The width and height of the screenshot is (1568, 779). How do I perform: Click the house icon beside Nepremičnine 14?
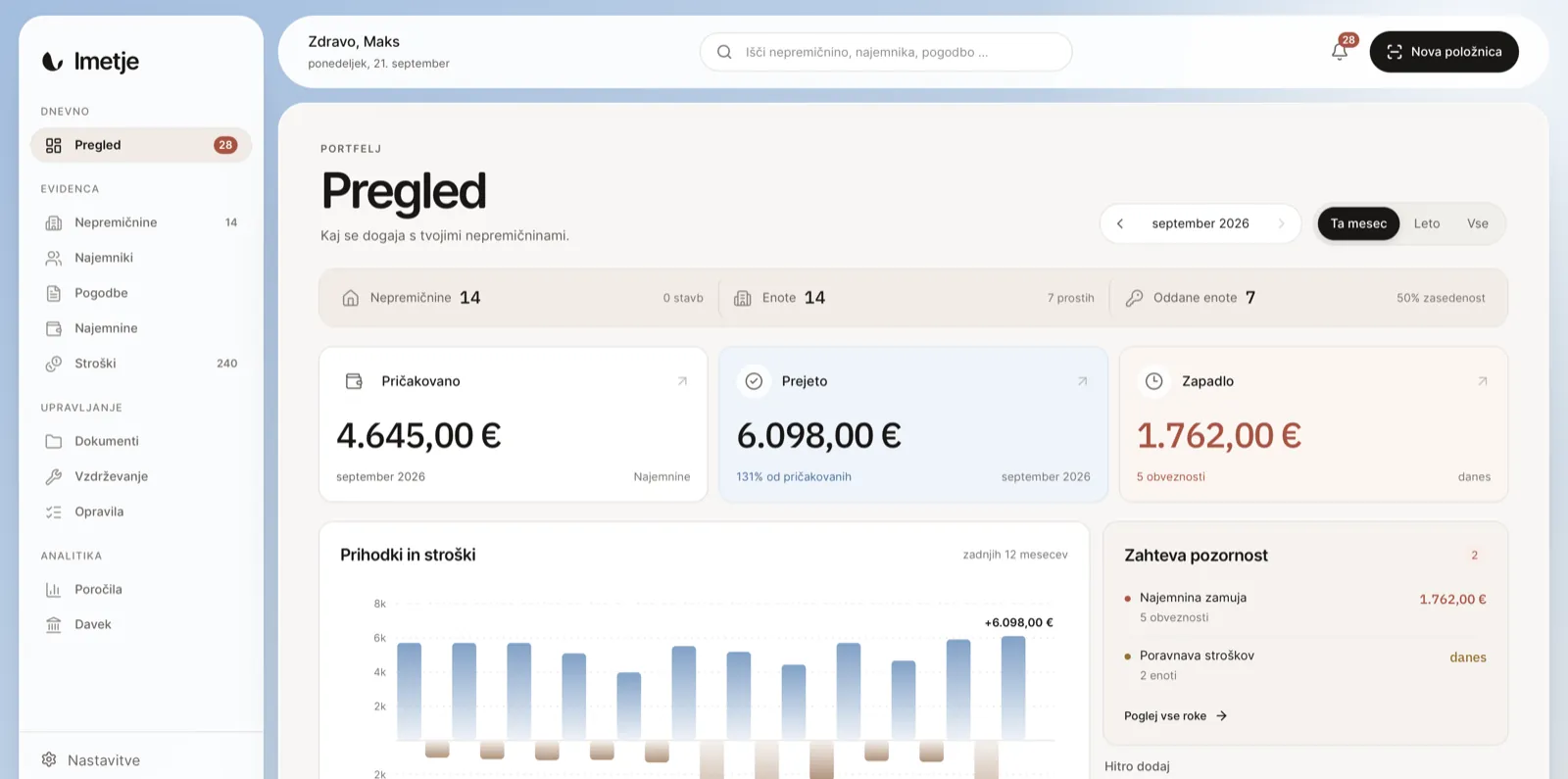(350, 298)
